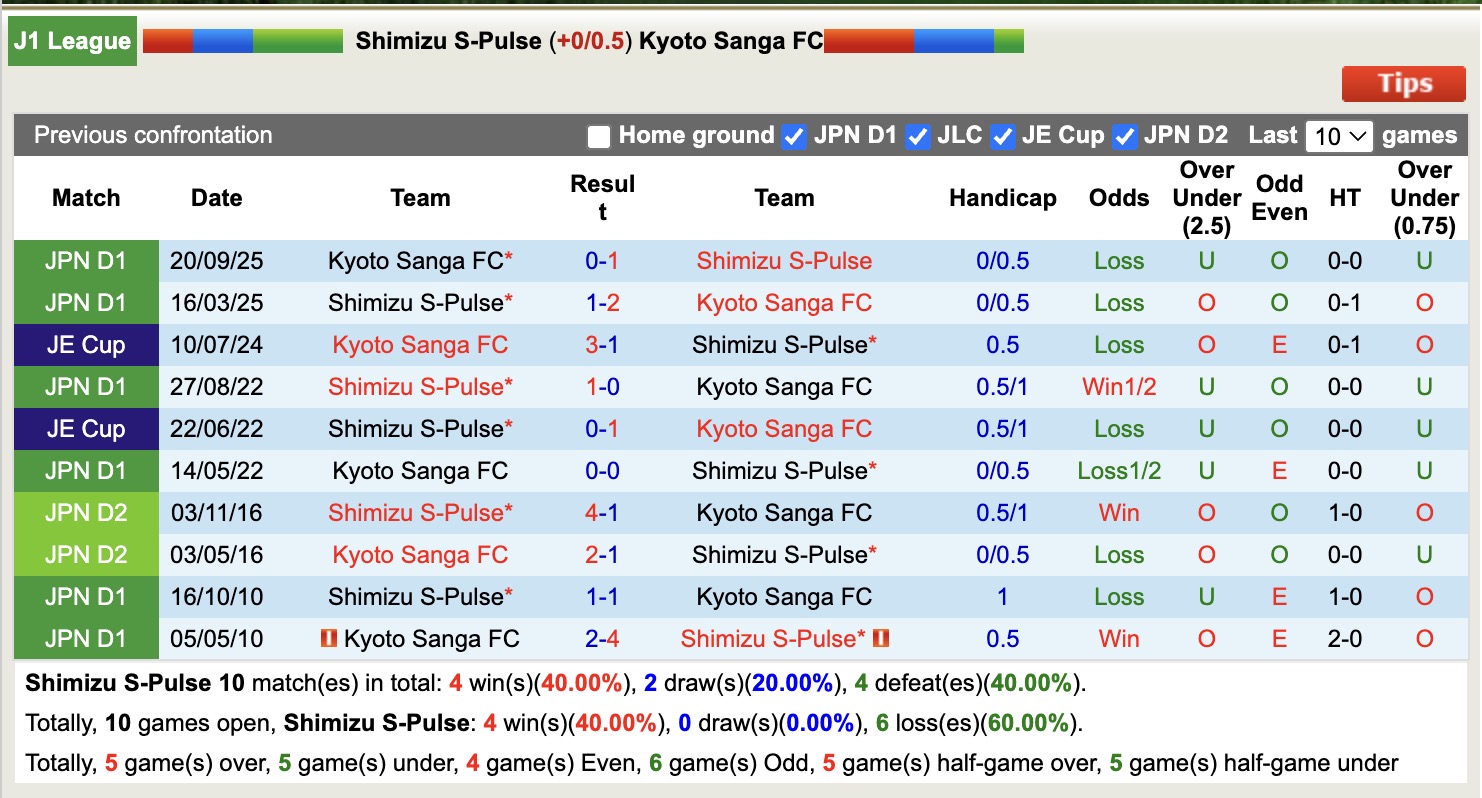The image size is (1482, 798).
Task: Uncheck the JE Cup filter
Action: pos(1001,136)
